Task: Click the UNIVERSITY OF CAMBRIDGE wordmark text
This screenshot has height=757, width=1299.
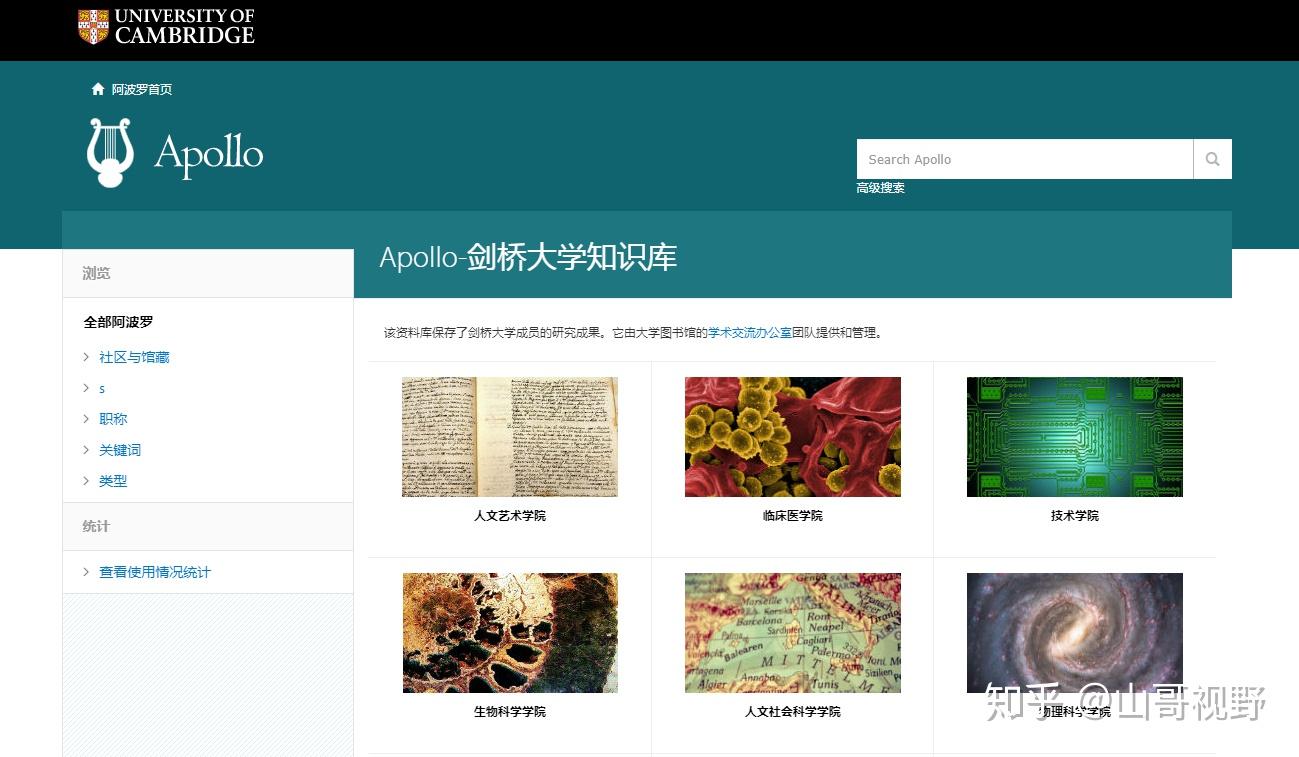Action: point(185,27)
